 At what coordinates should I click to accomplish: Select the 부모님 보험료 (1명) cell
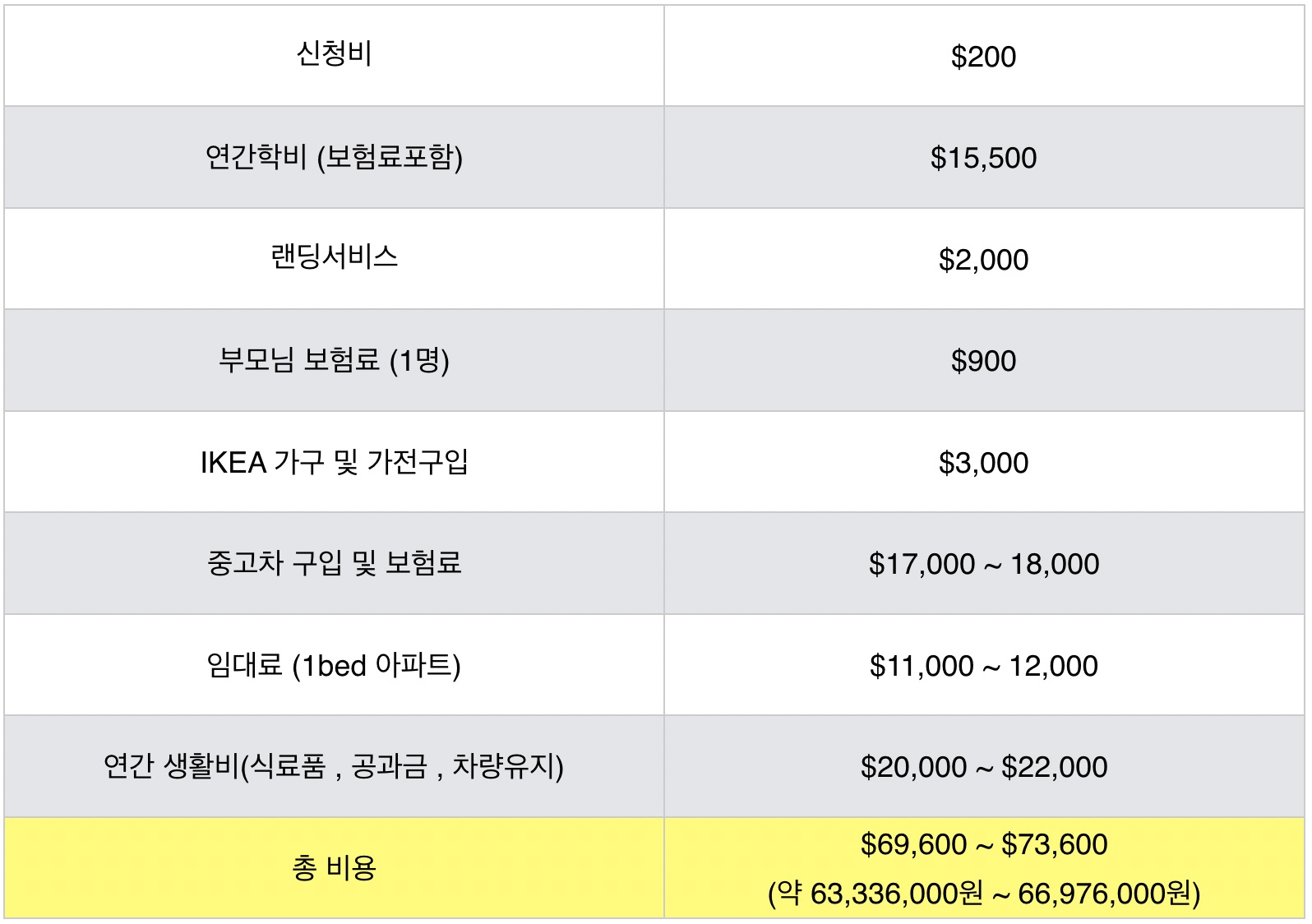(x=334, y=360)
